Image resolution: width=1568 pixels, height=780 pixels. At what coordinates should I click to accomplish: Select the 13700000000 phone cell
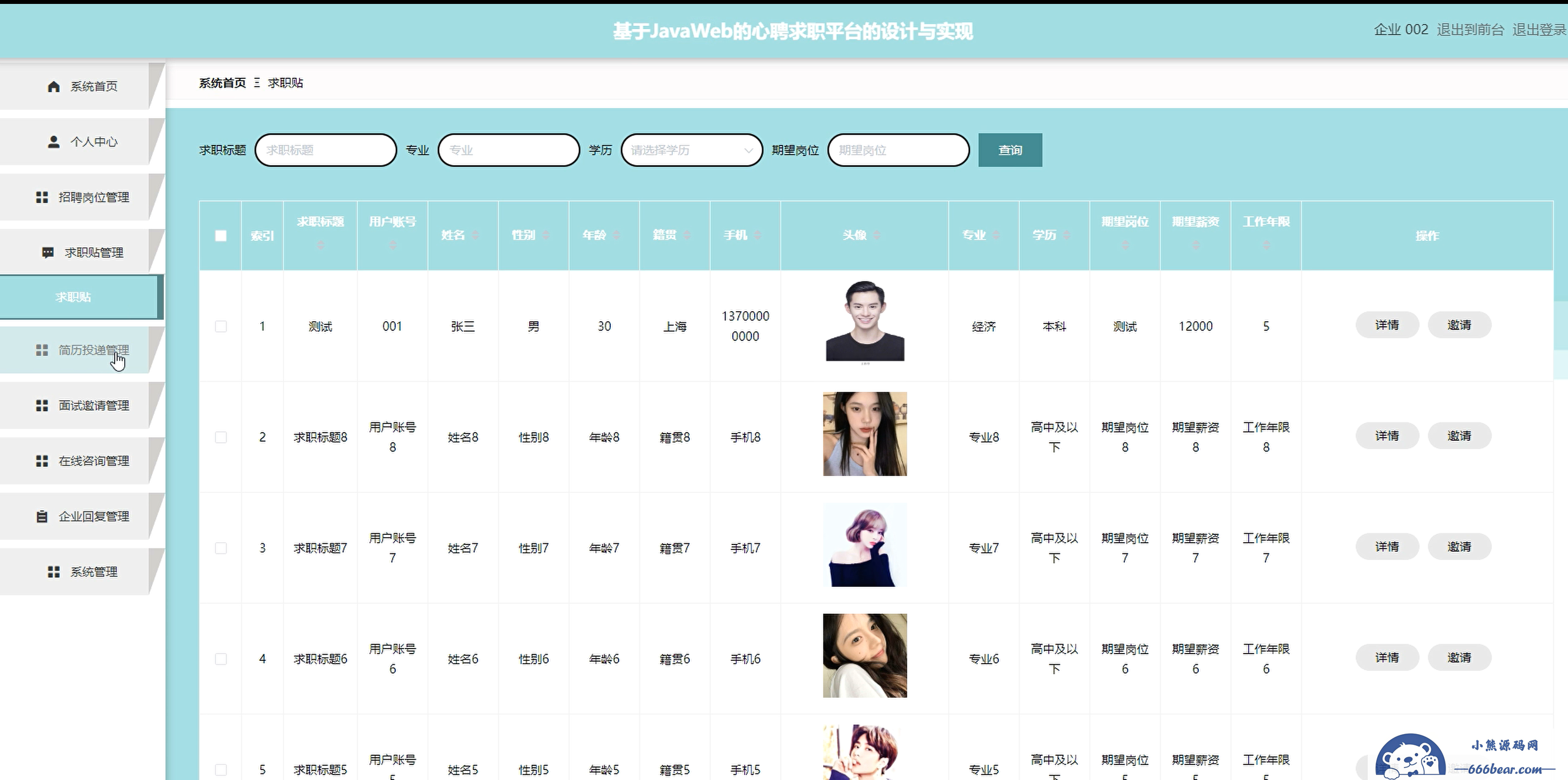click(x=745, y=326)
